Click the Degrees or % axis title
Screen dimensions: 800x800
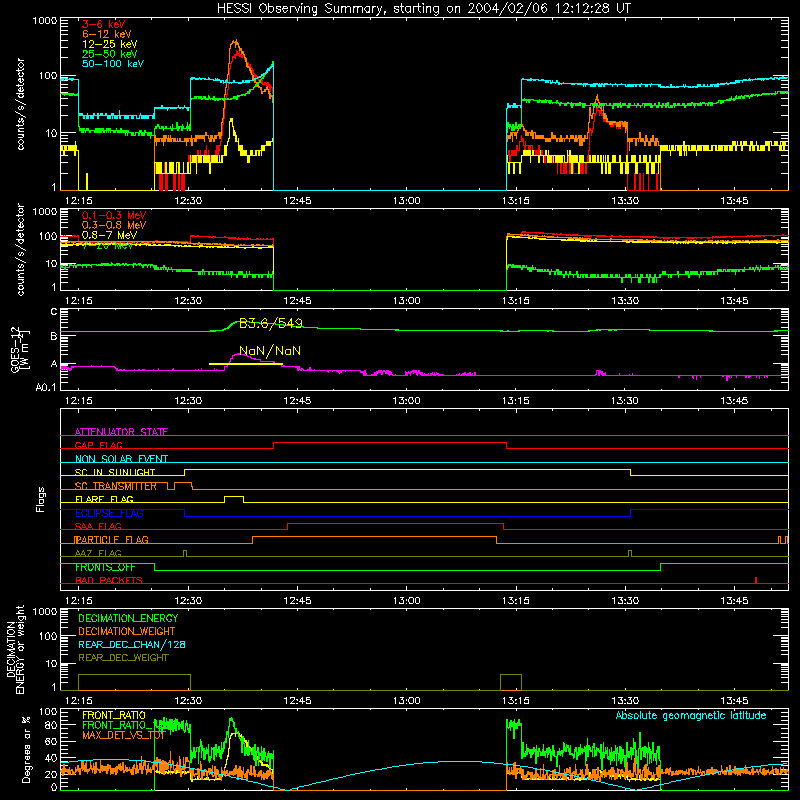tap(26, 750)
